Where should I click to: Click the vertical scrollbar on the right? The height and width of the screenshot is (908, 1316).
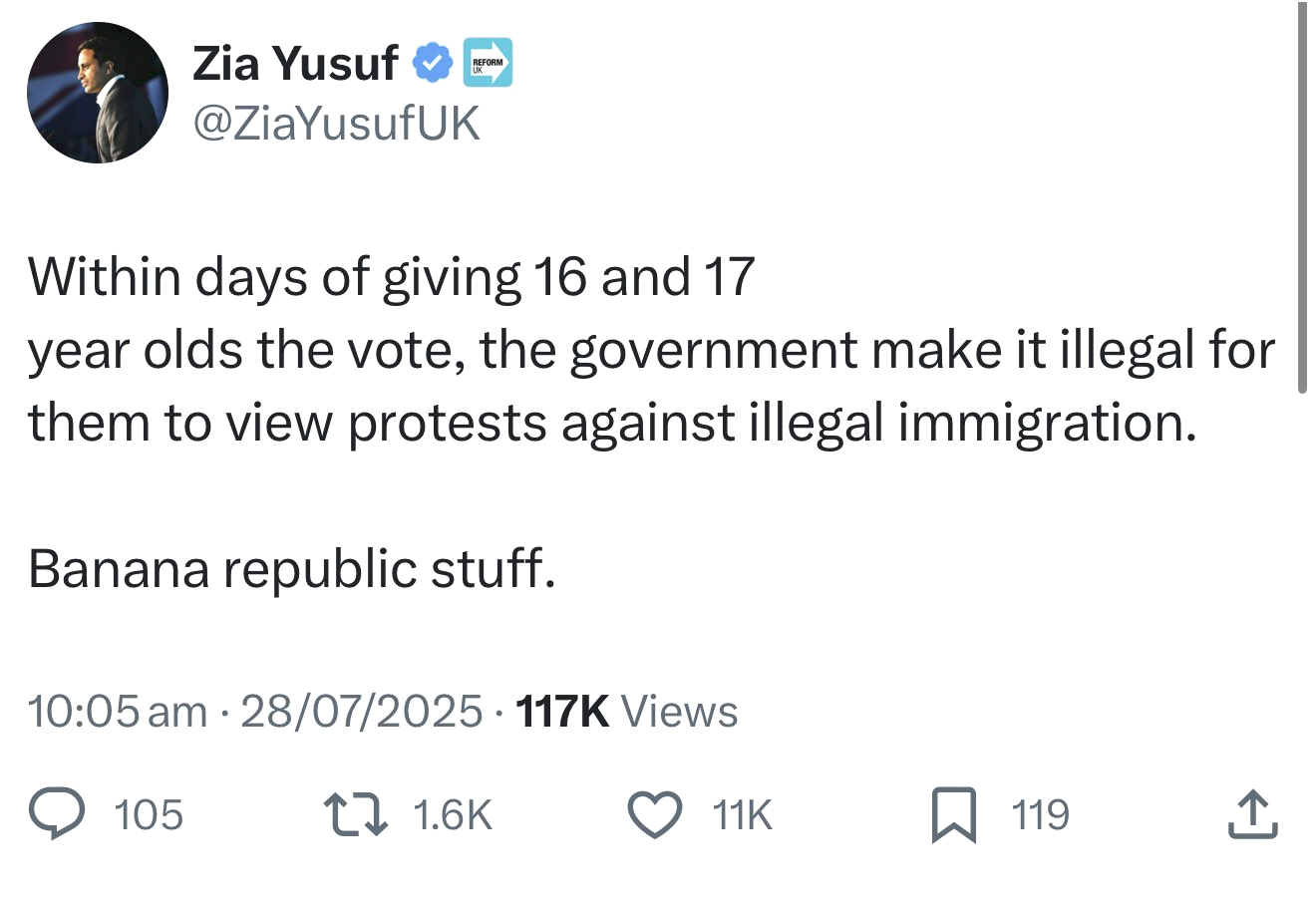pos(1301,199)
